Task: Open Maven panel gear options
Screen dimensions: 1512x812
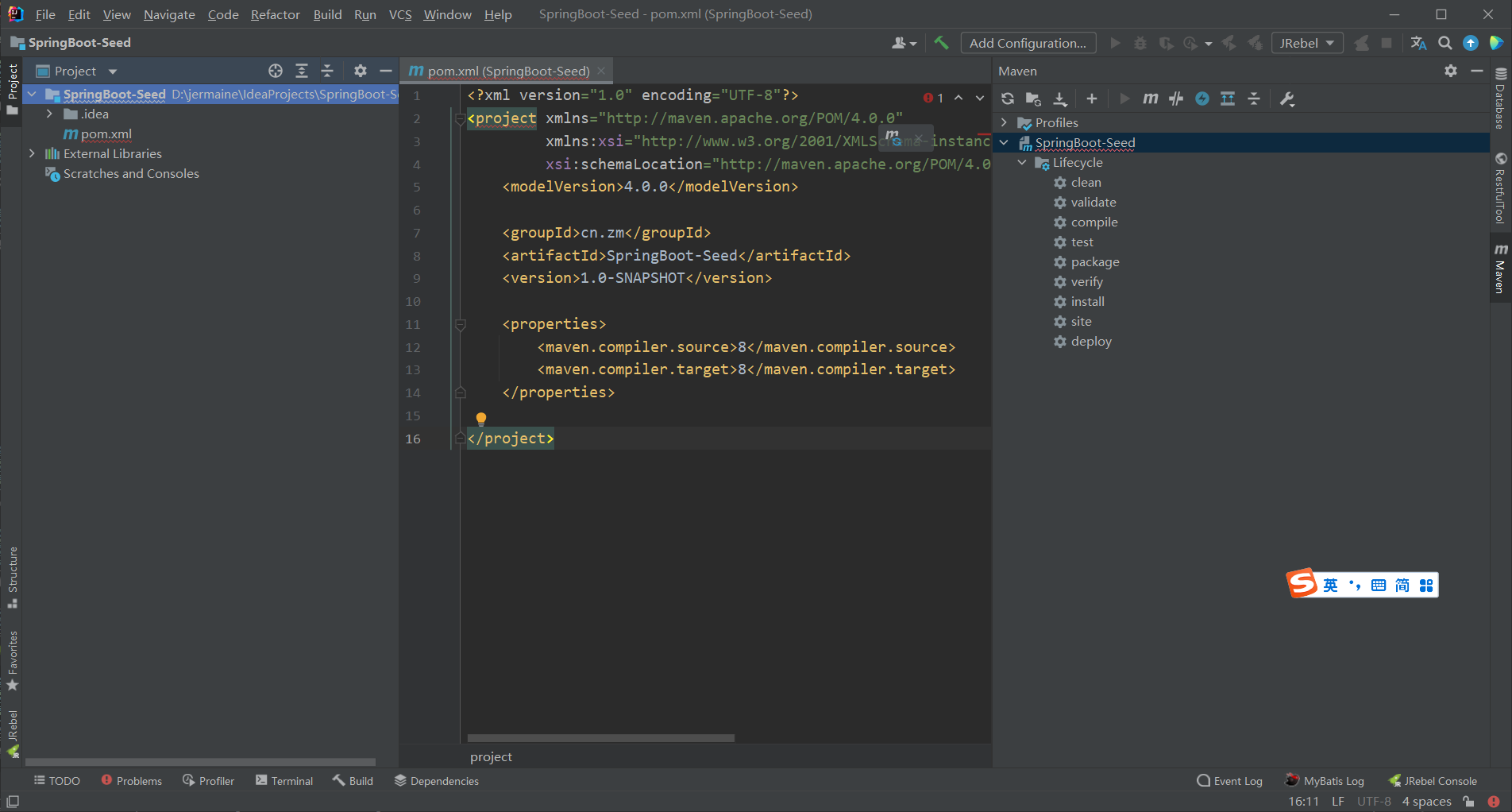Action: point(1451,71)
